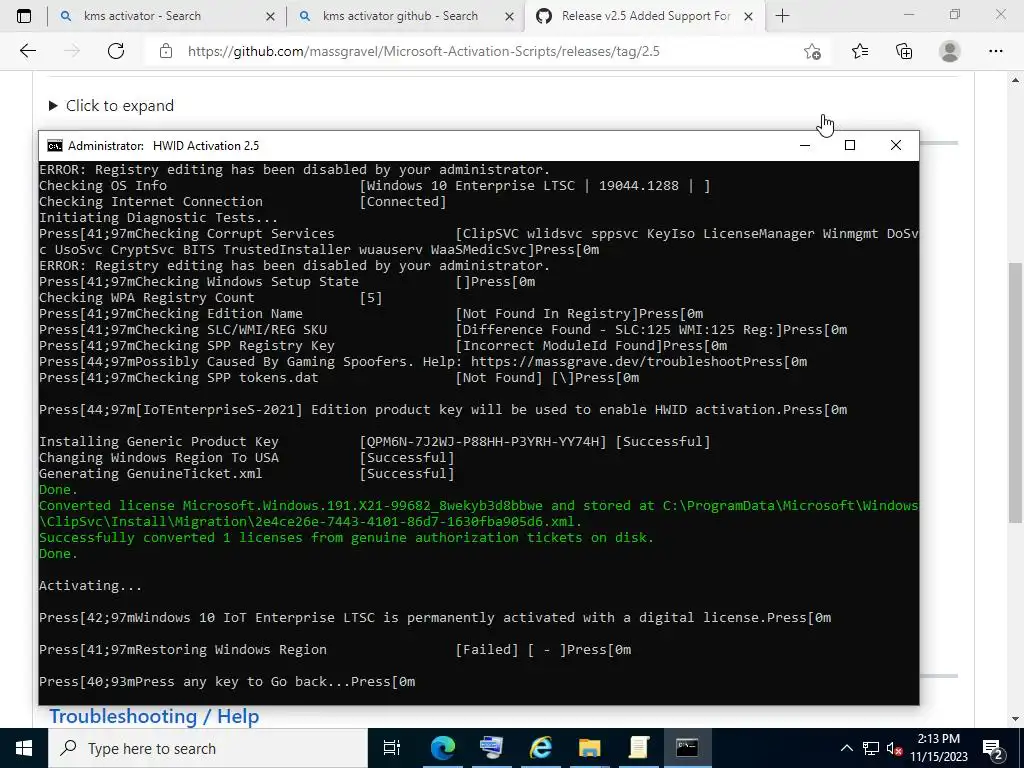Image resolution: width=1024 pixels, height=768 pixels.
Task: Open the Favorites list
Action: point(860,51)
